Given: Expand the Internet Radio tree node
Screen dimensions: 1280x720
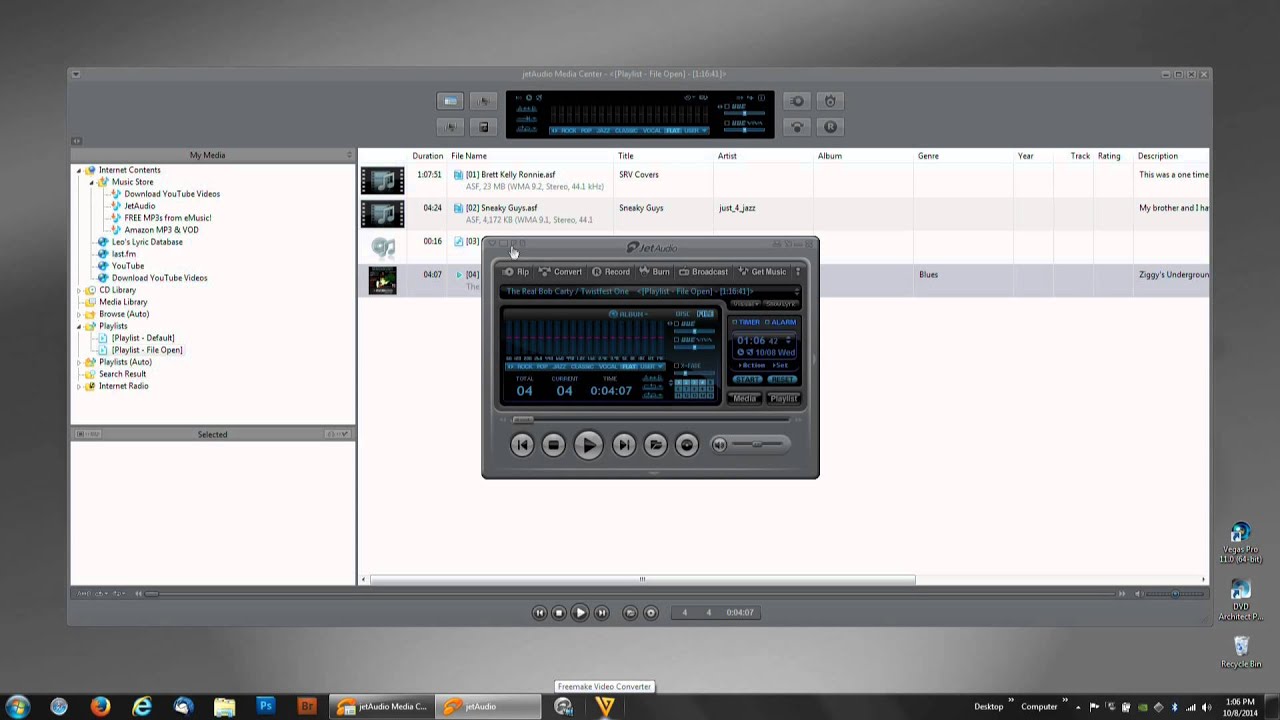Looking at the screenshot, I should [79, 386].
